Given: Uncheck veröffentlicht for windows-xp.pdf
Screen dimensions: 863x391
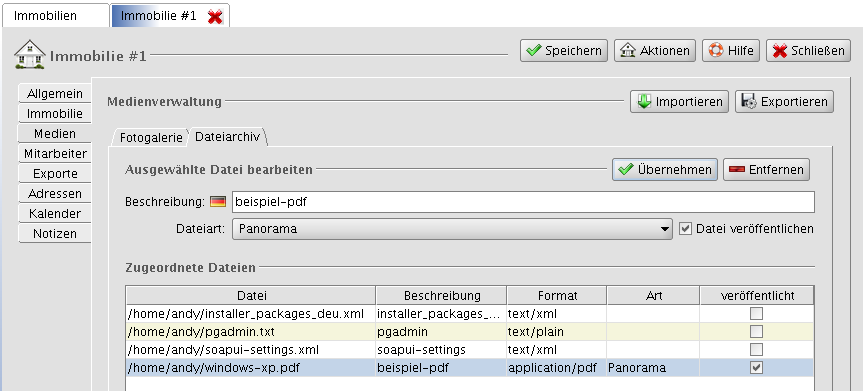Looking at the screenshot, I should pos(757,367).
